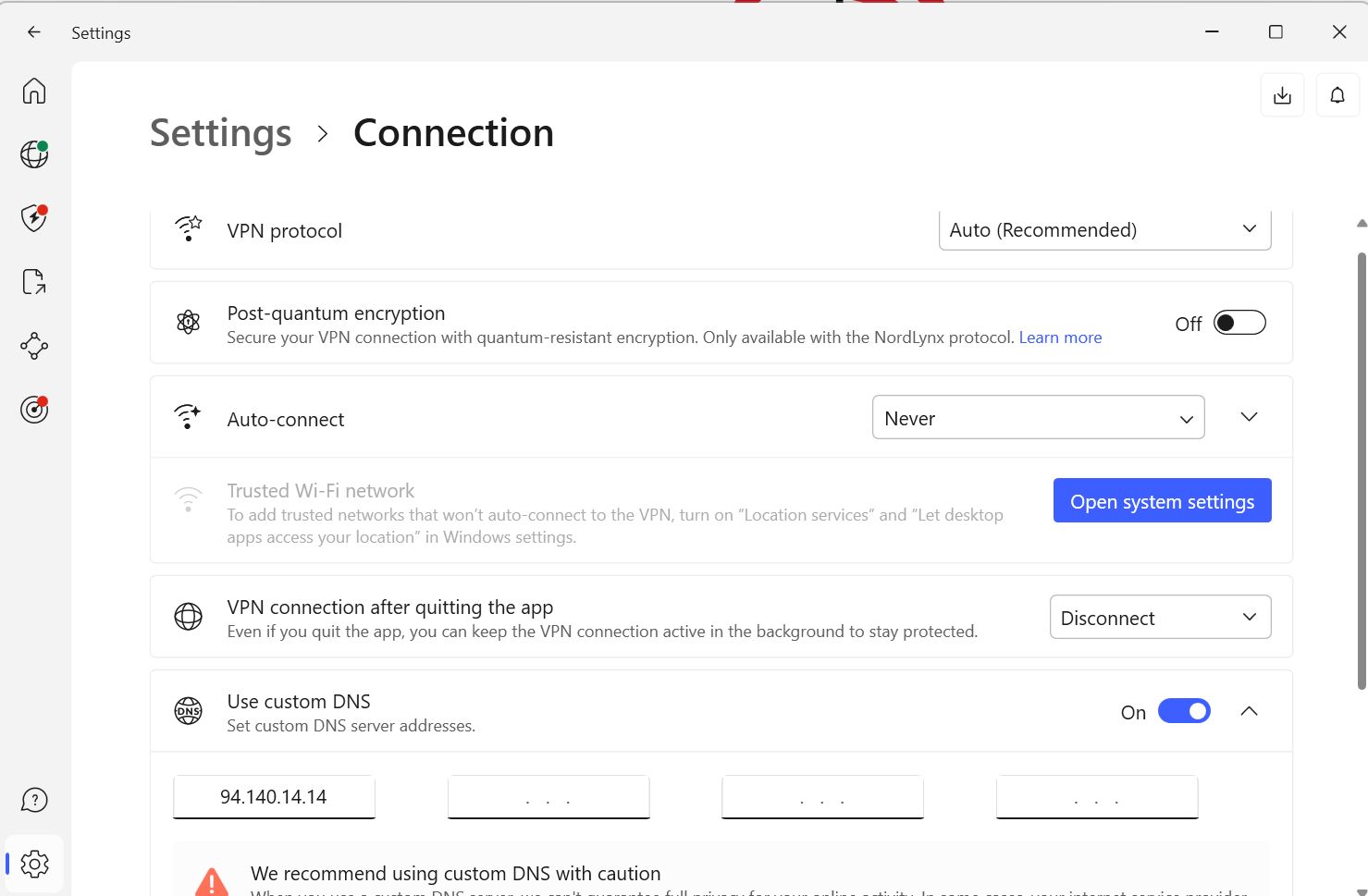1368x896 pixels.
Task: Click the notifications bell icon
Action: 1337,95
